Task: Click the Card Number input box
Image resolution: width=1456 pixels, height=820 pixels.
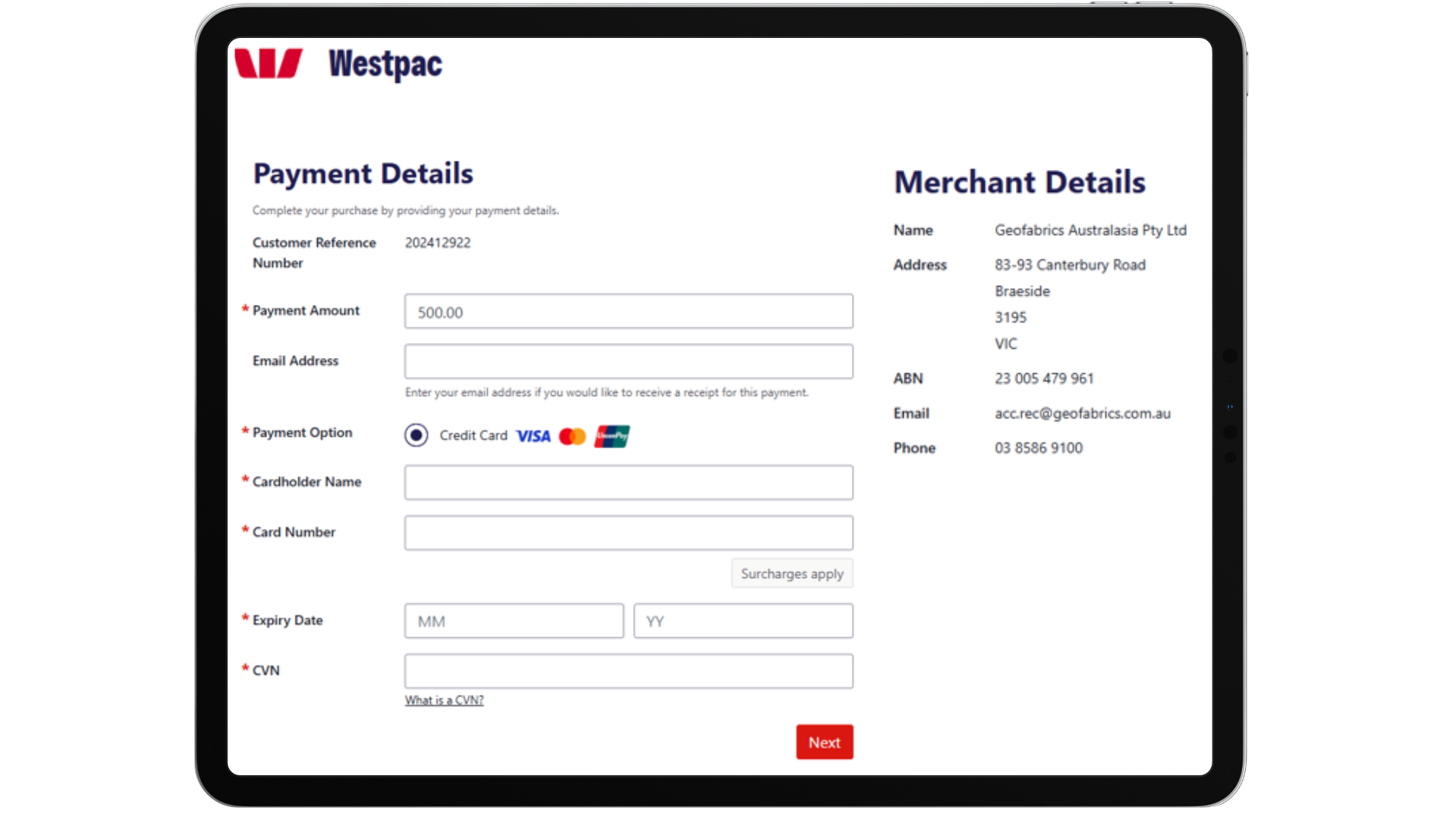Action: pyautogui.click(x=628, y=533)
